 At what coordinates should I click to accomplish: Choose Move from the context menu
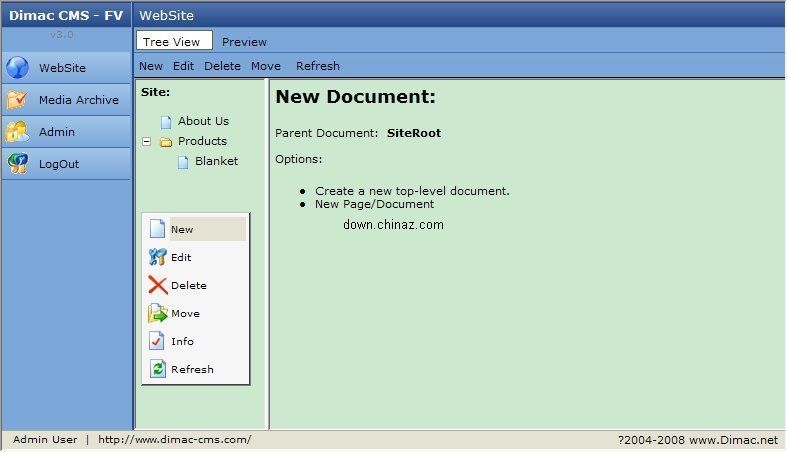pos(185,314)
